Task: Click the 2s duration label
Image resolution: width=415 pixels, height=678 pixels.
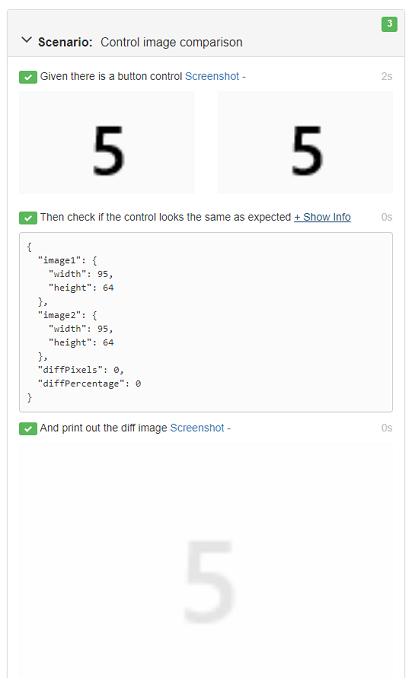Action: [x=386, y=77]
